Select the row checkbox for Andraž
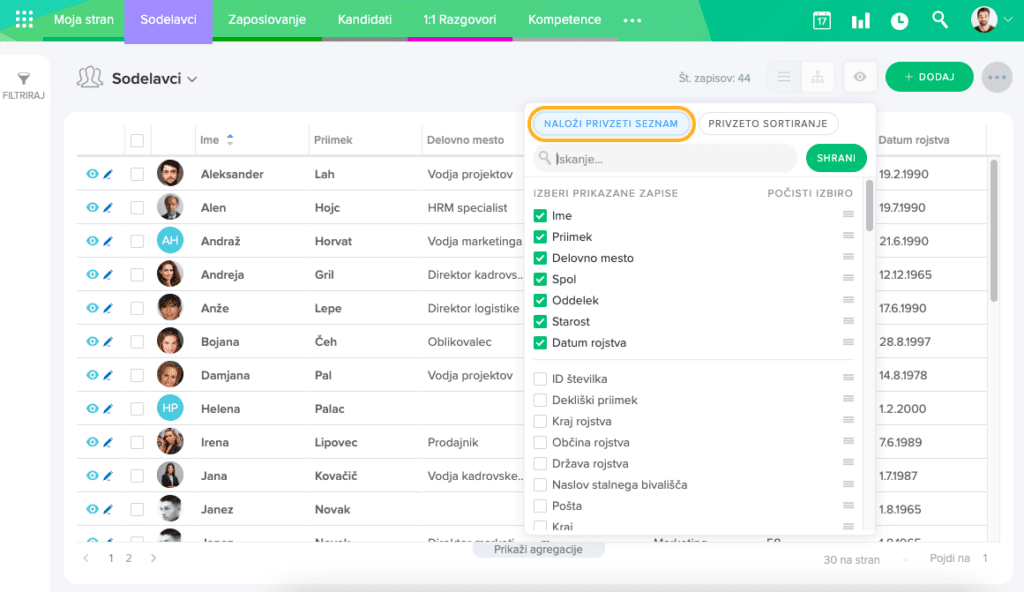 [x=137, y=241]
